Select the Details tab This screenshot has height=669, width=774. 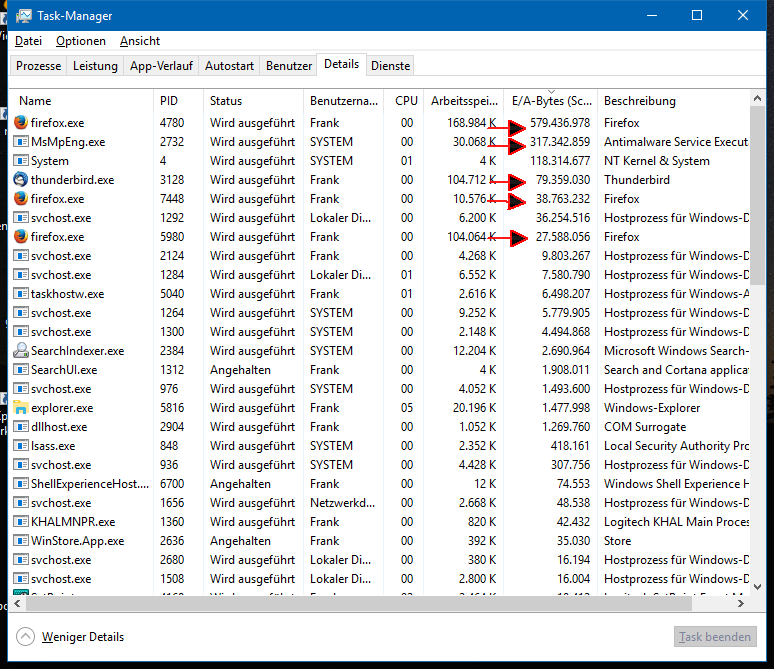pyautogui.click(x=341, y=64)
